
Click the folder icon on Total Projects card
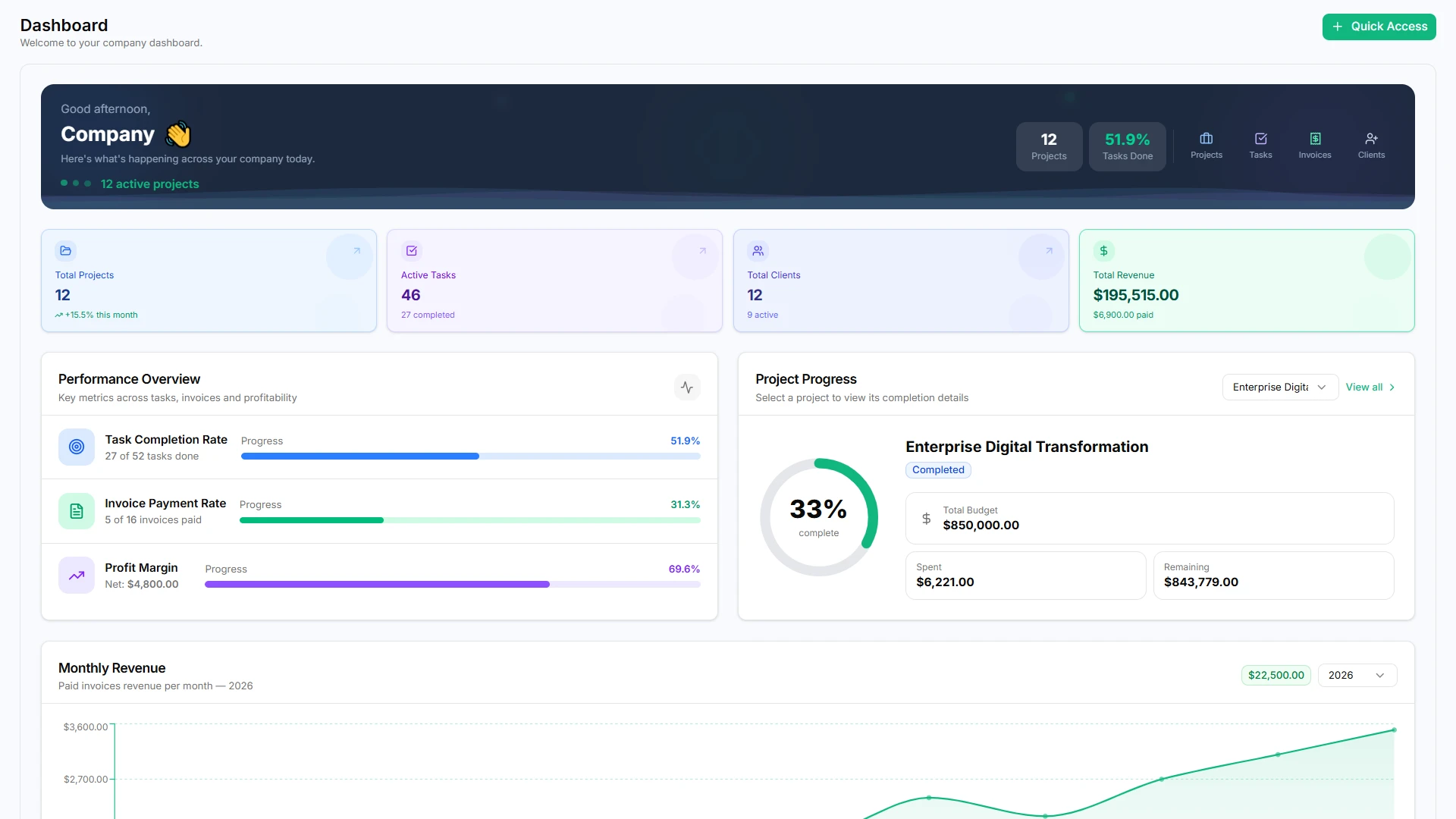(x=66, y=251)
